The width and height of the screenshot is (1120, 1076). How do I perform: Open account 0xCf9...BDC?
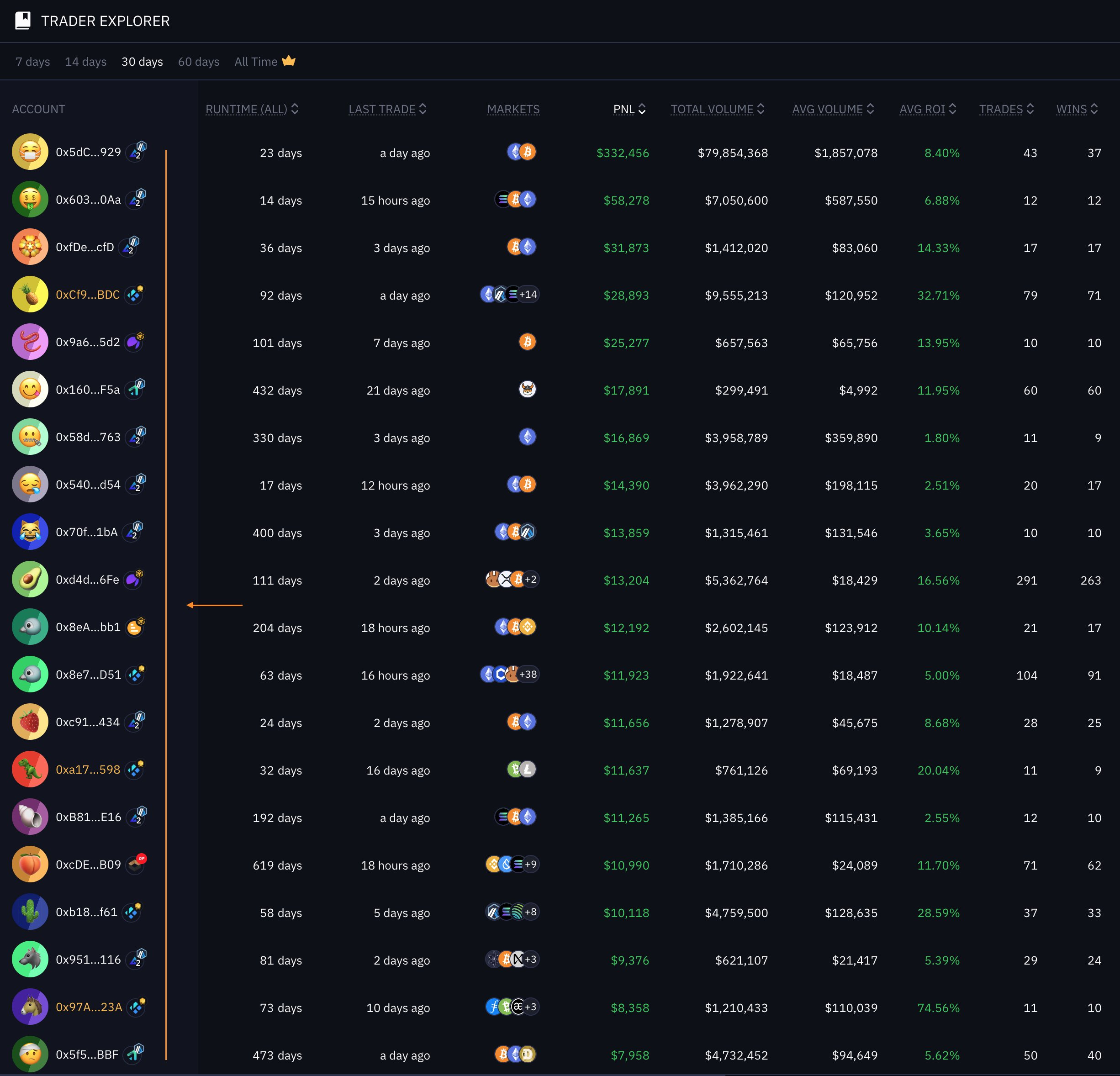pos(88,294)
